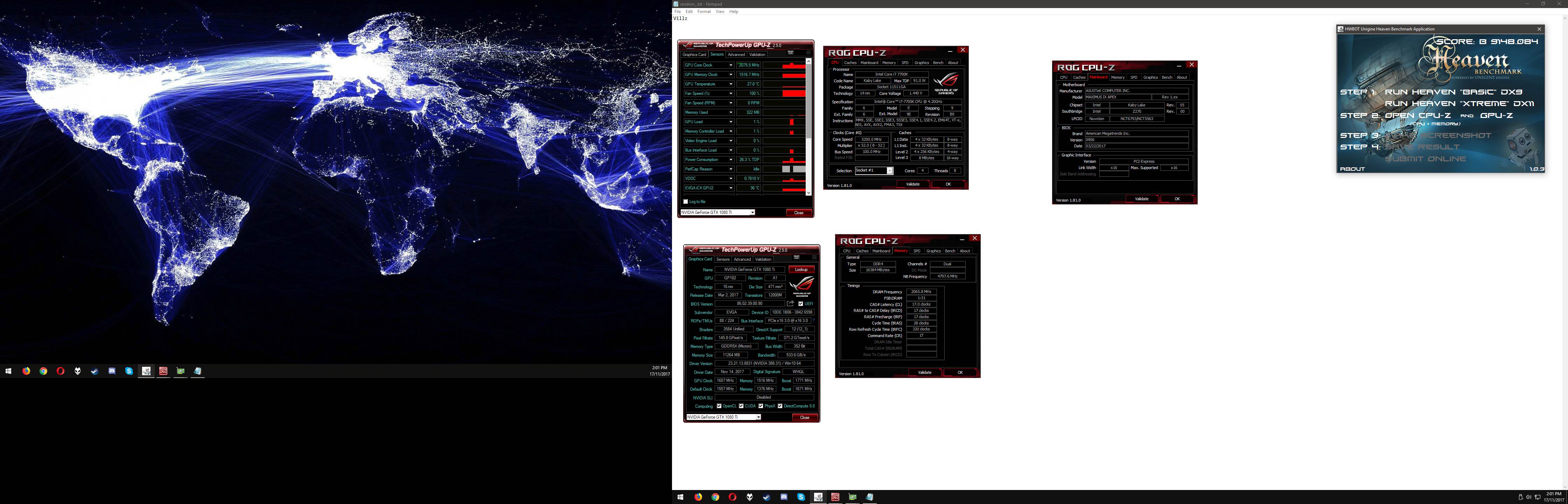Click the camera screenshot icon in GPU-Z Sensors window
Image resolution: width=1568 pixels, height=504 pixels.
pyautogui.click(x=791, y=53)
